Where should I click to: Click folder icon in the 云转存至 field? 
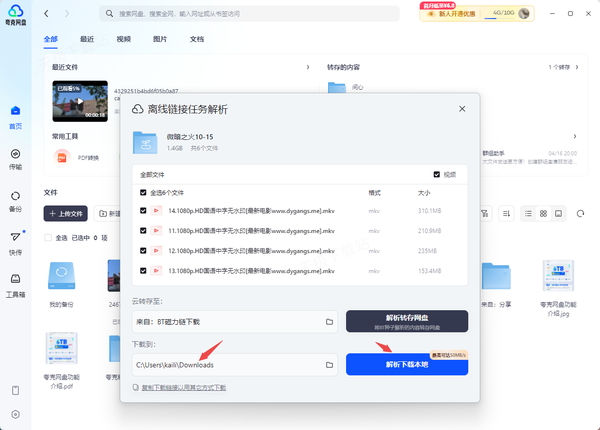(x=329, y=322)
